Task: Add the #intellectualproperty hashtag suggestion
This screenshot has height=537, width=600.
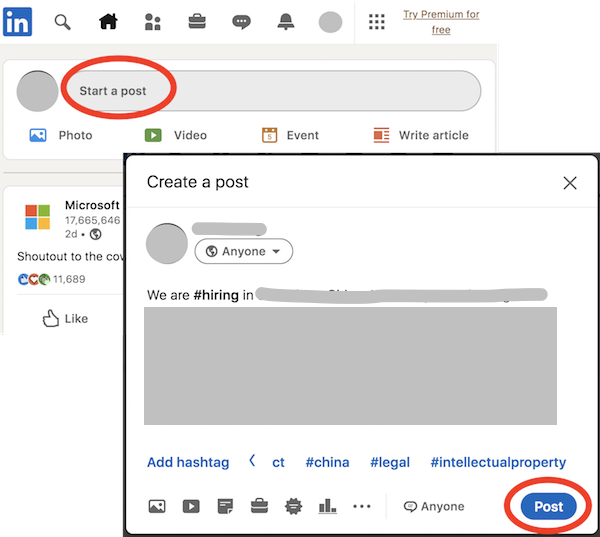Action: click(x=498, y=462)
